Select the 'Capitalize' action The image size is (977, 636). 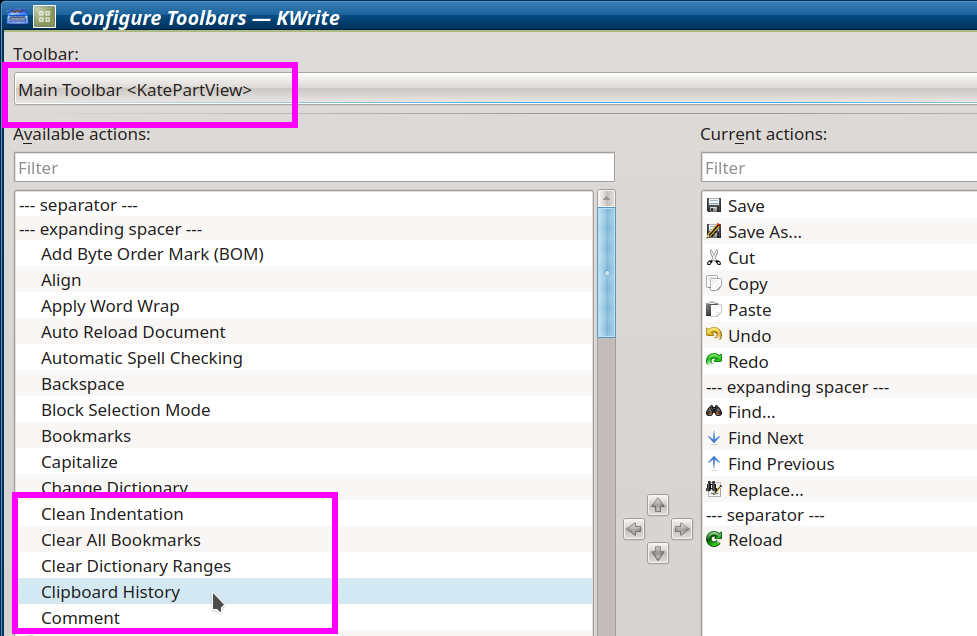click(x=305, y=462)
